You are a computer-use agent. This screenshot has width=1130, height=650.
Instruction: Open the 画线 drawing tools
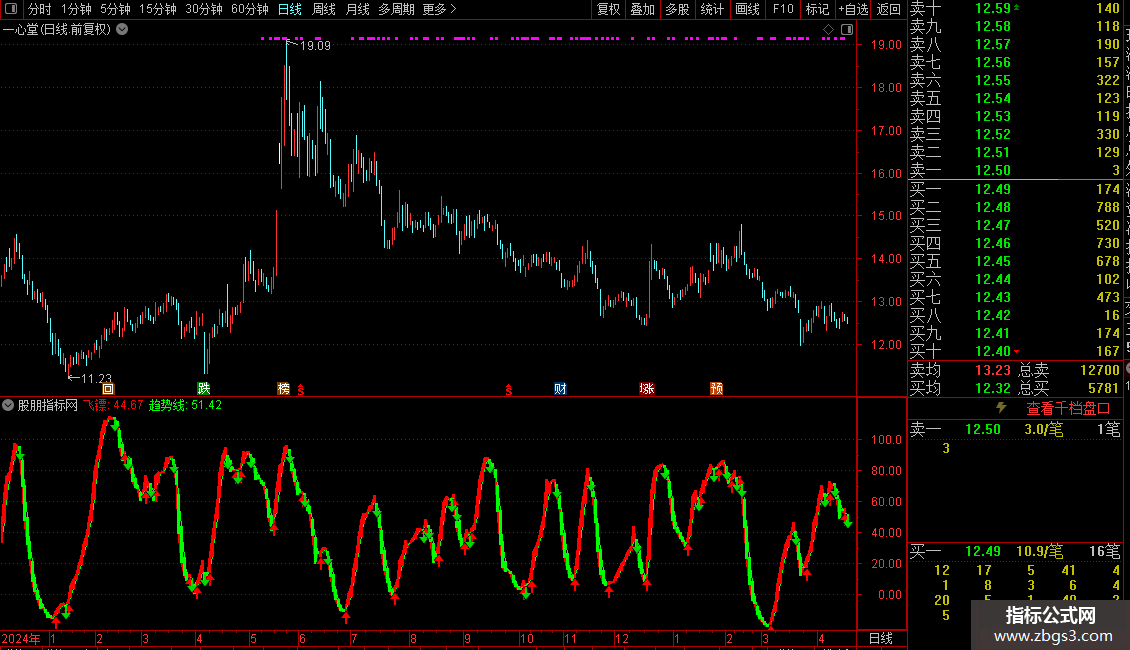tap(747, 9)
